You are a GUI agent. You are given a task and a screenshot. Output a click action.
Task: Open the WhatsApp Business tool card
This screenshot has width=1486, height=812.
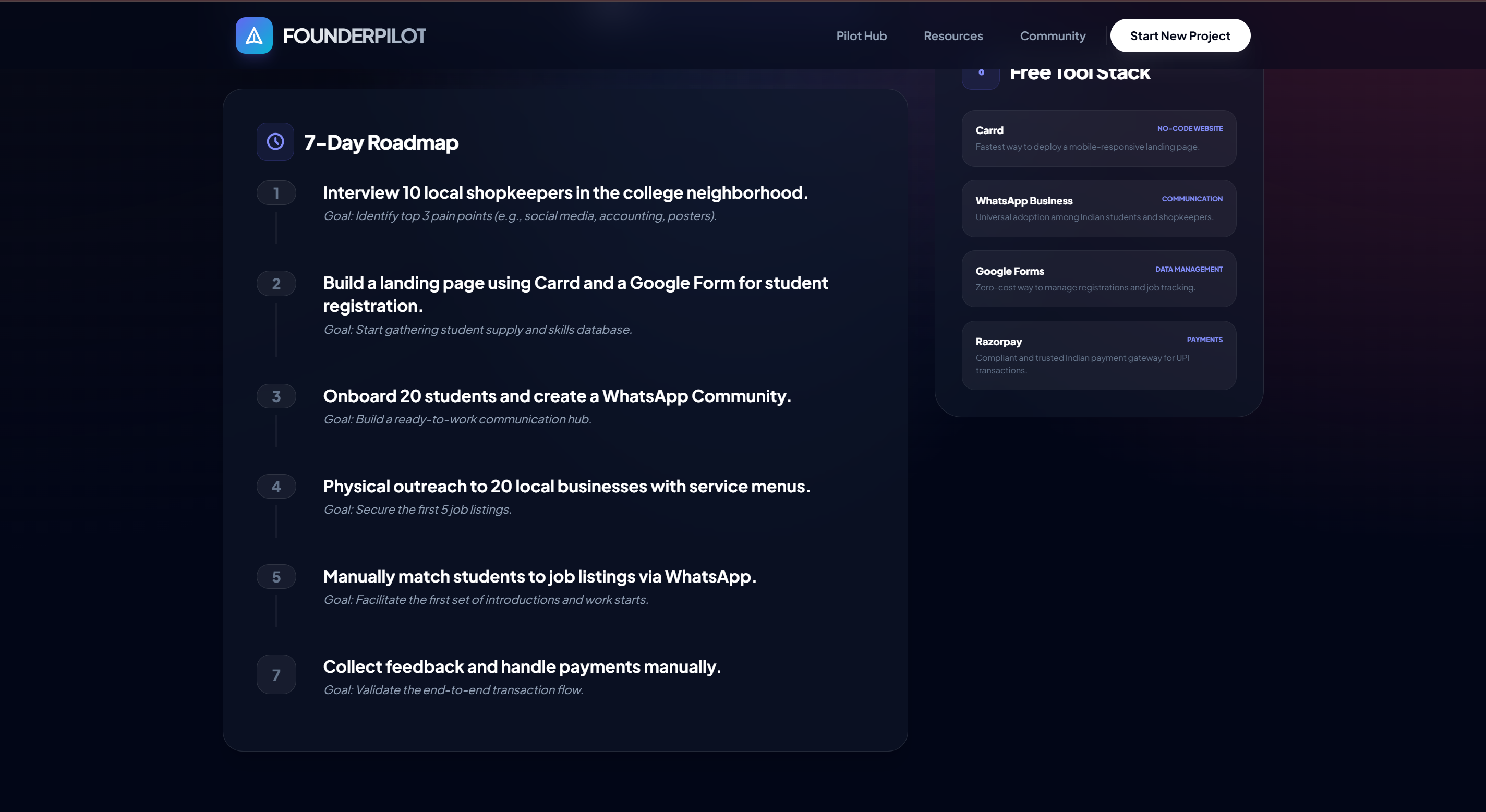click(x=1098, y=208)
